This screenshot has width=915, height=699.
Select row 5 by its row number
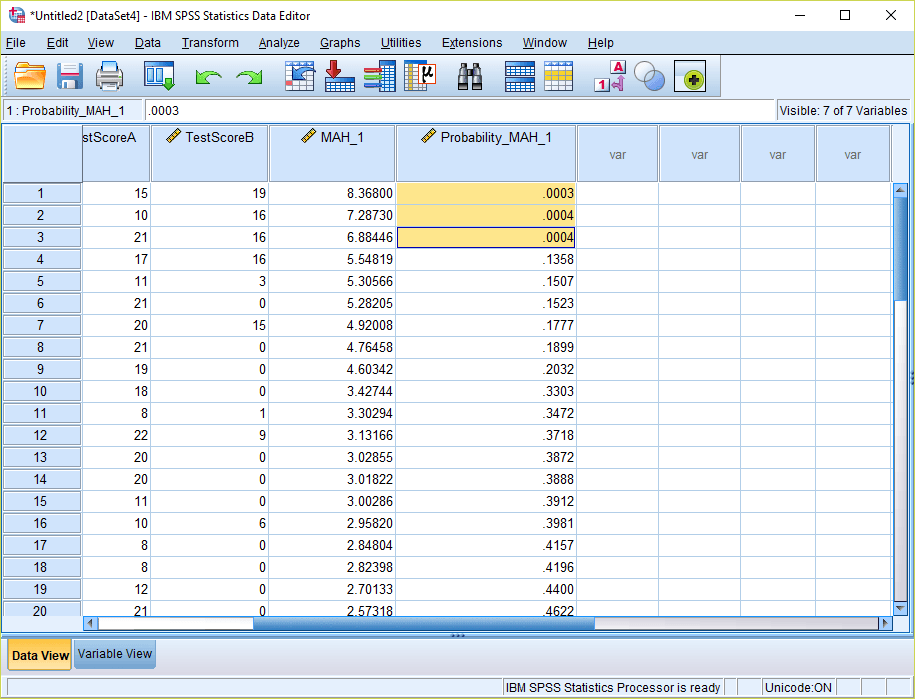pos(40,281)
